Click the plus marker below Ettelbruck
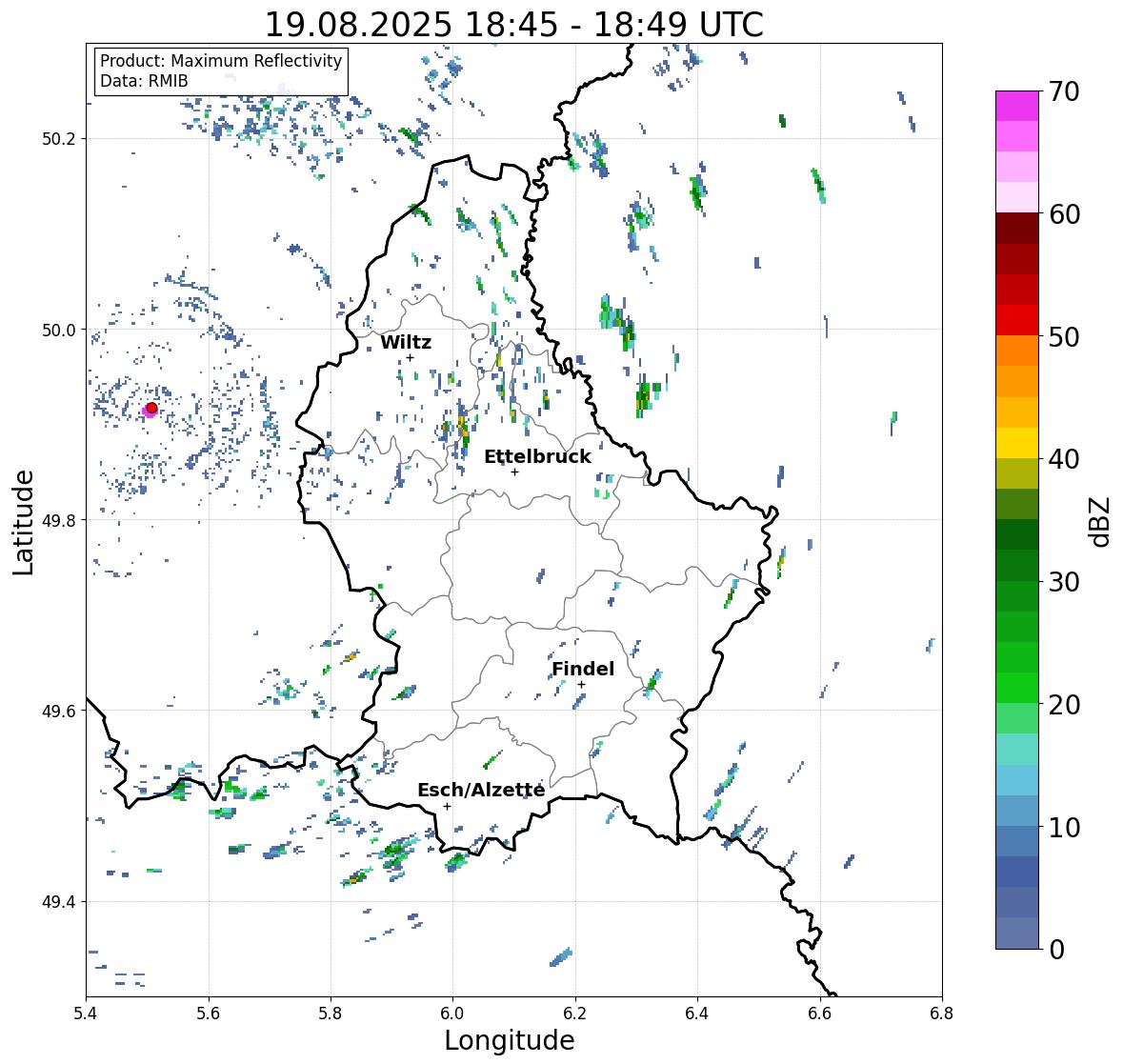Screen dimensions: 1123x1064 (514, 472)
